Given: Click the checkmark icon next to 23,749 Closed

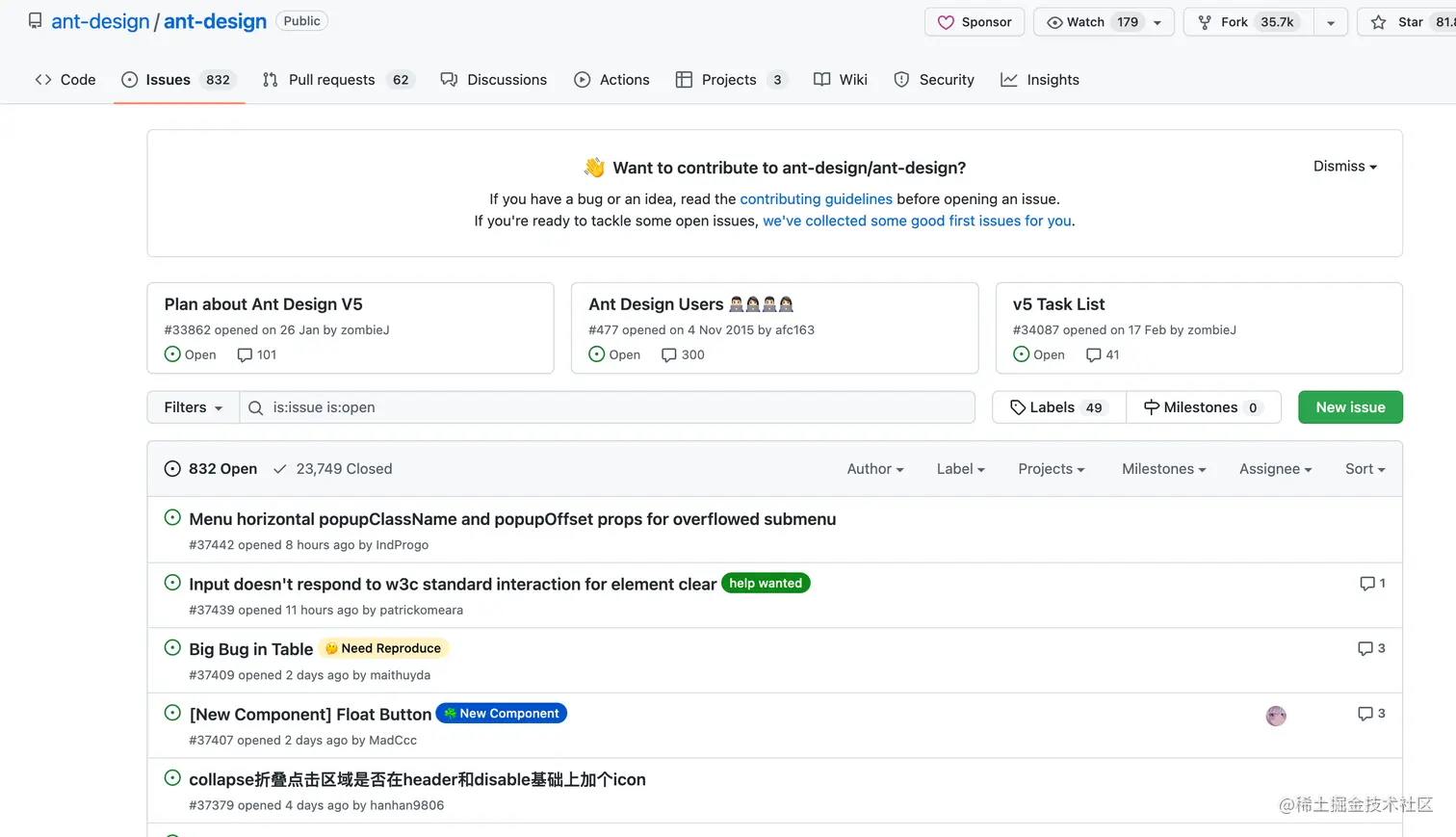Looking at the screenshot, I should point(280,469).
